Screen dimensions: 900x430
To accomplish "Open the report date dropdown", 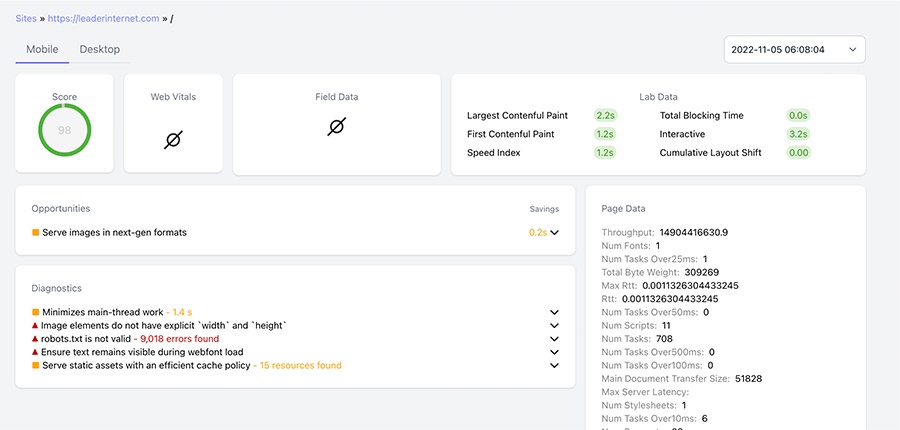I will (x=794, y=49).
